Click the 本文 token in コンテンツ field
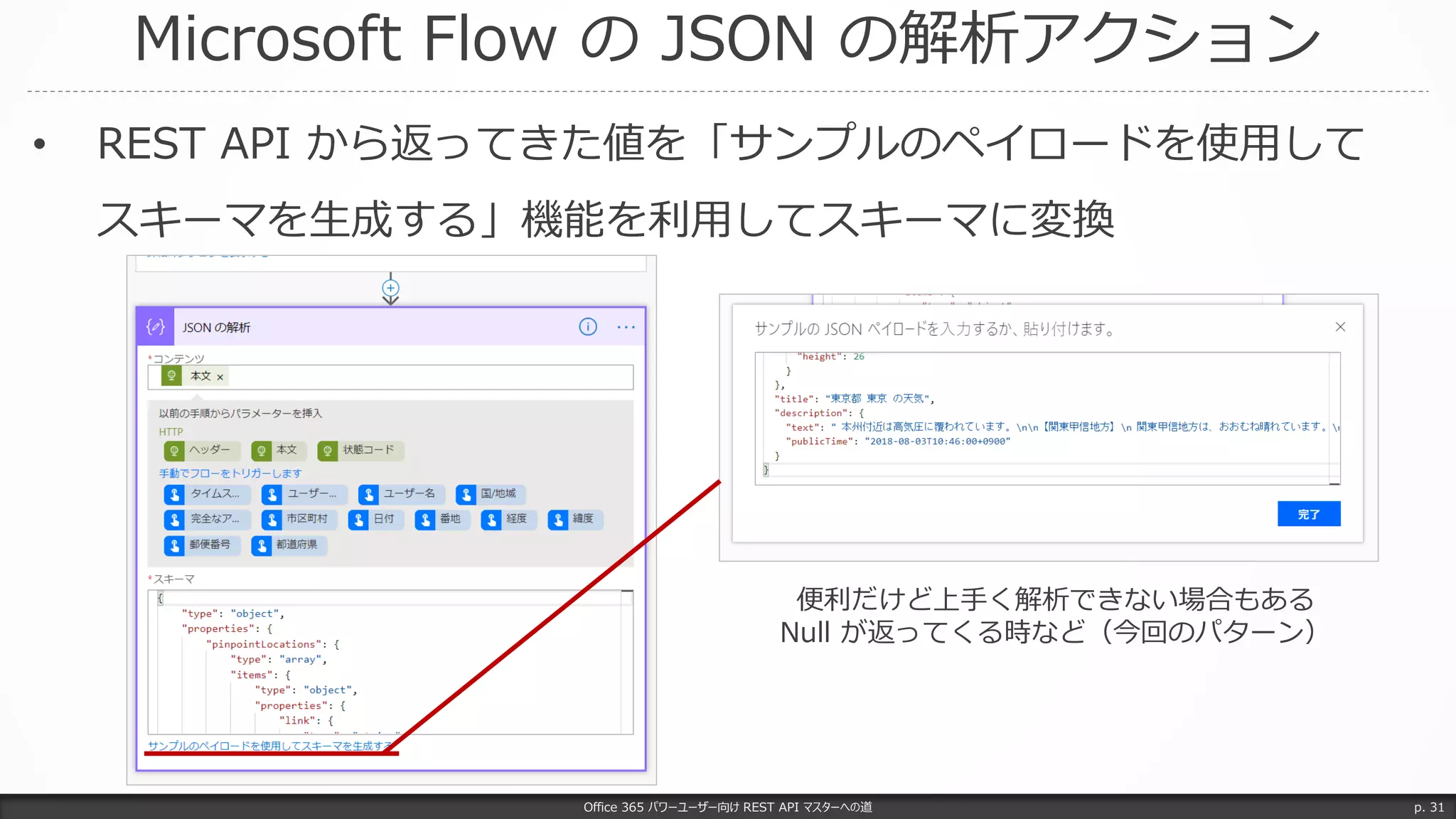Screen dimensions: 1456x819 coord(193,377)
